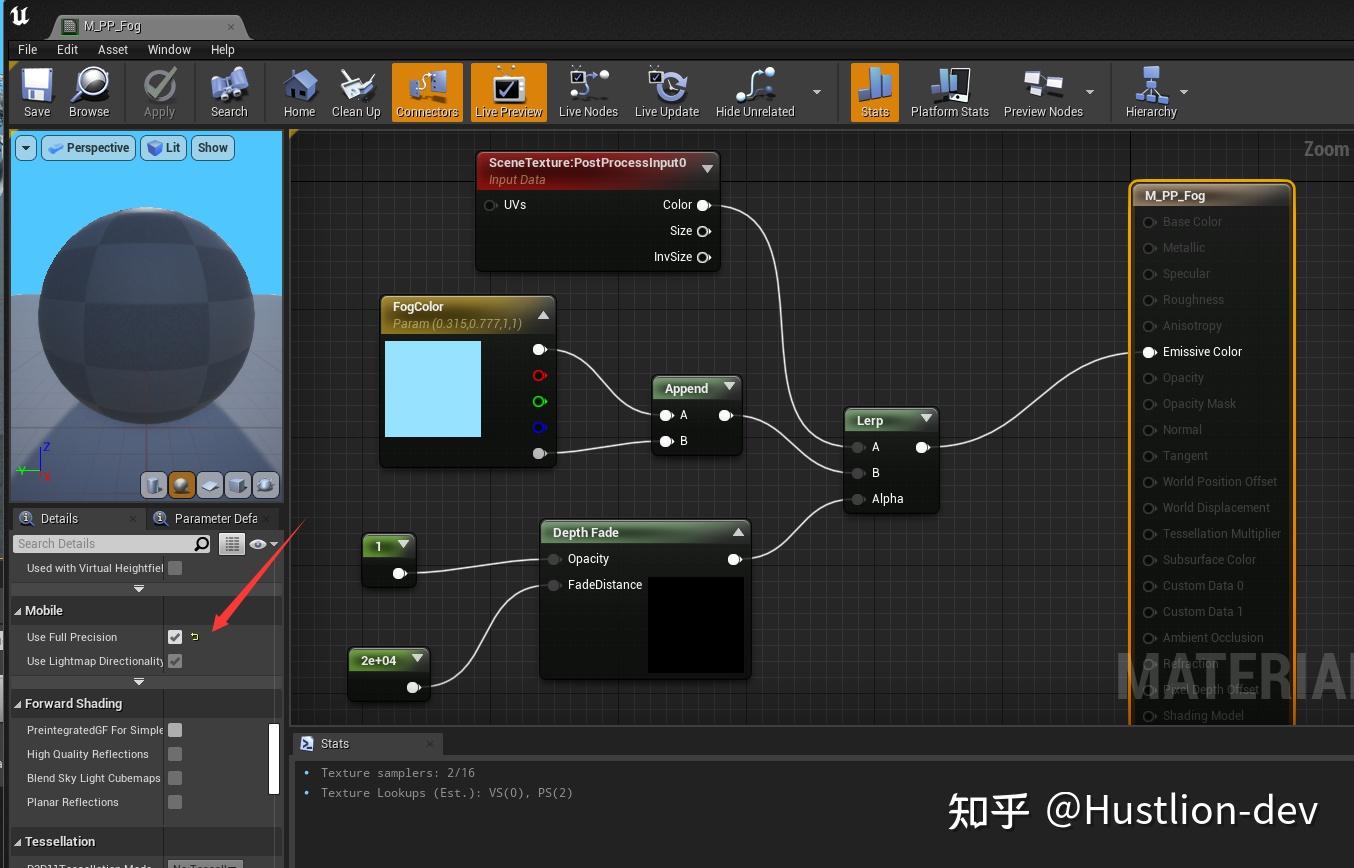Image resolution: width=1354 pixels, height=868 pixels.
Task: Open Platform Stats
Action: tap(948, 91)
